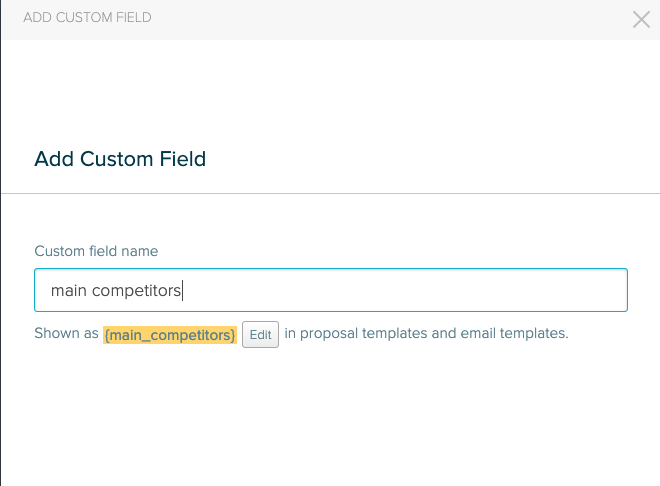Click the highlighted {main_competitors} variable tag
660x486 pixels.
[x=170, y=334]
